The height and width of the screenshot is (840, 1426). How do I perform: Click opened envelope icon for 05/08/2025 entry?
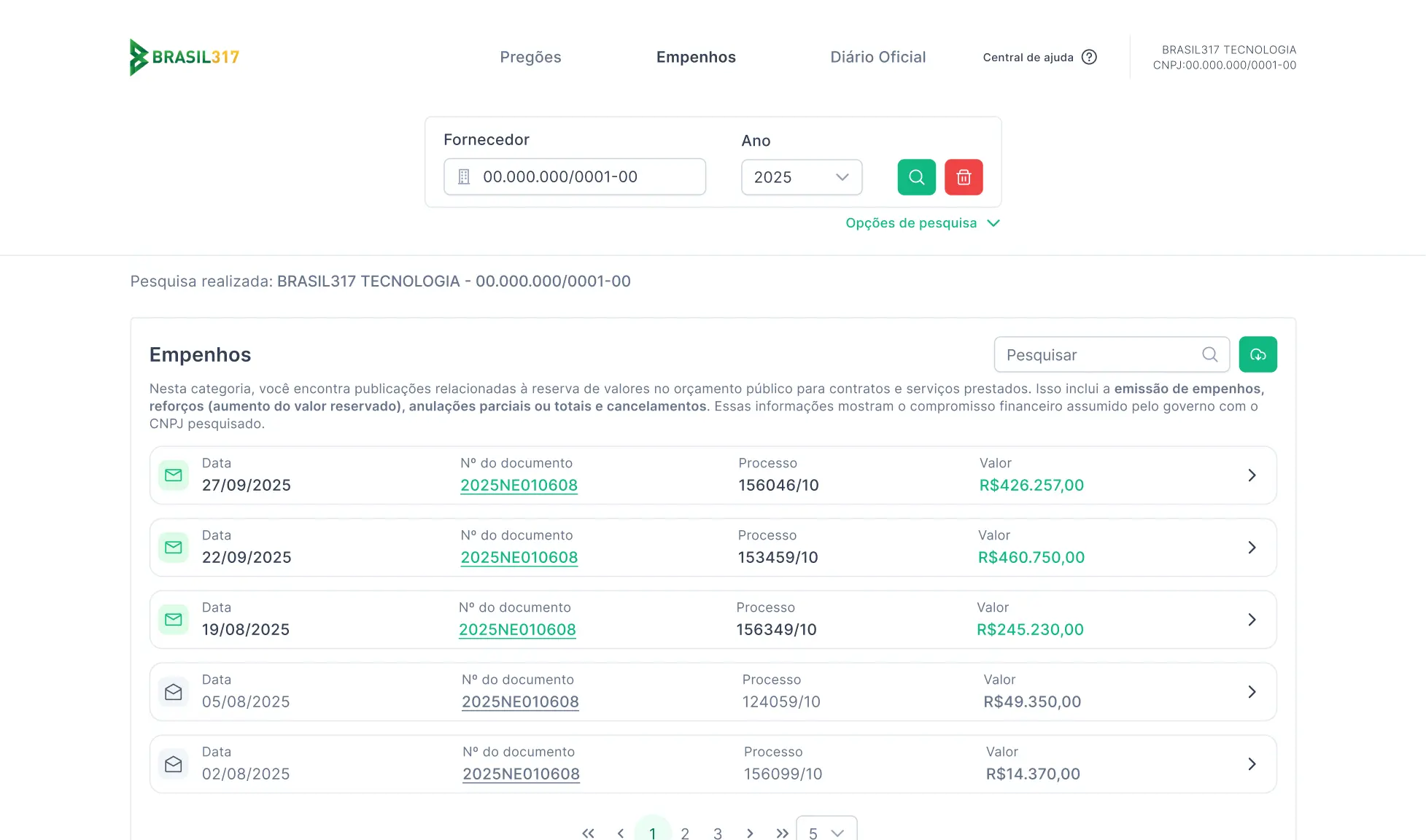point(174,692)
